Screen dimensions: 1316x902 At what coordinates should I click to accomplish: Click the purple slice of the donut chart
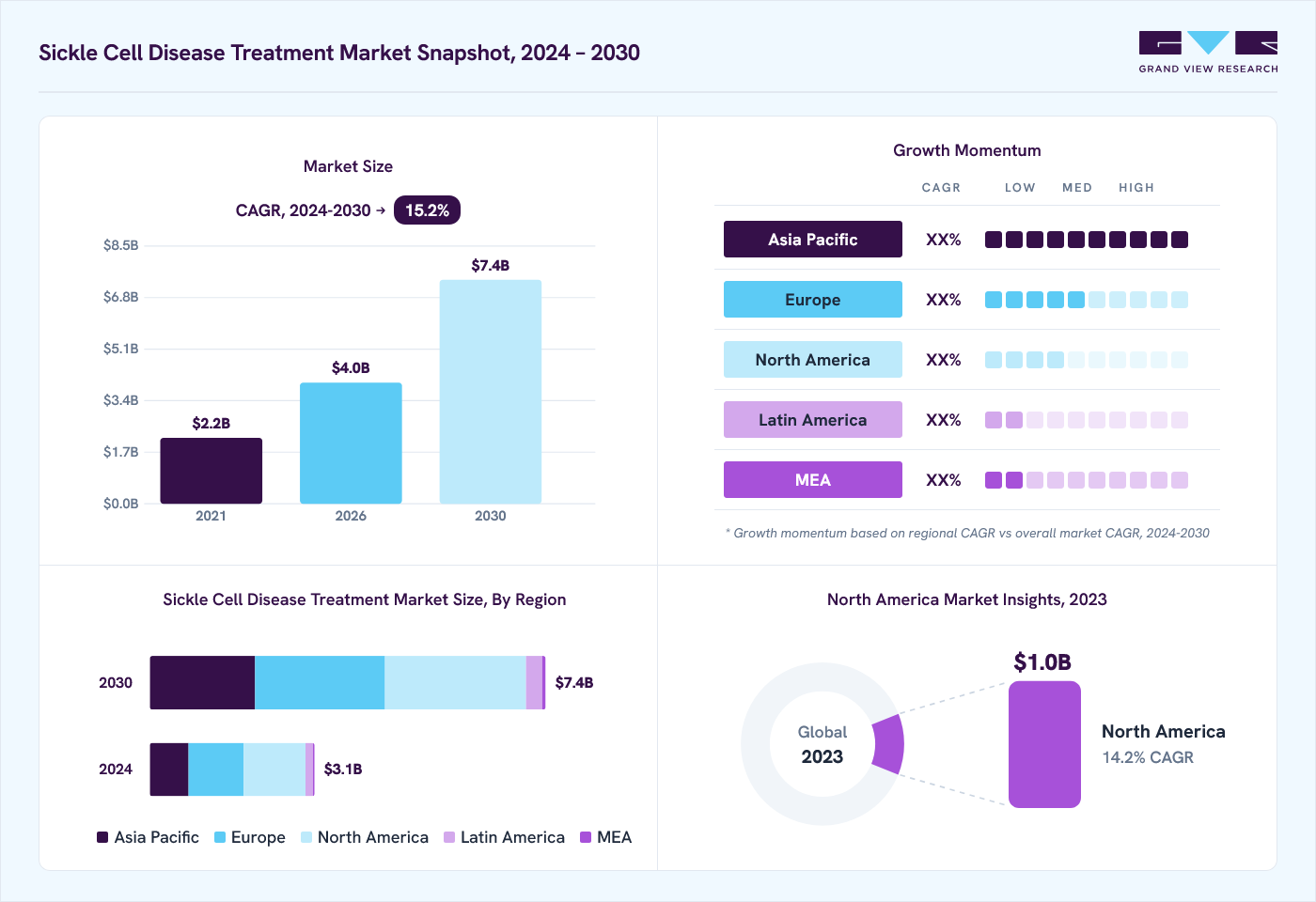[888, 744]
